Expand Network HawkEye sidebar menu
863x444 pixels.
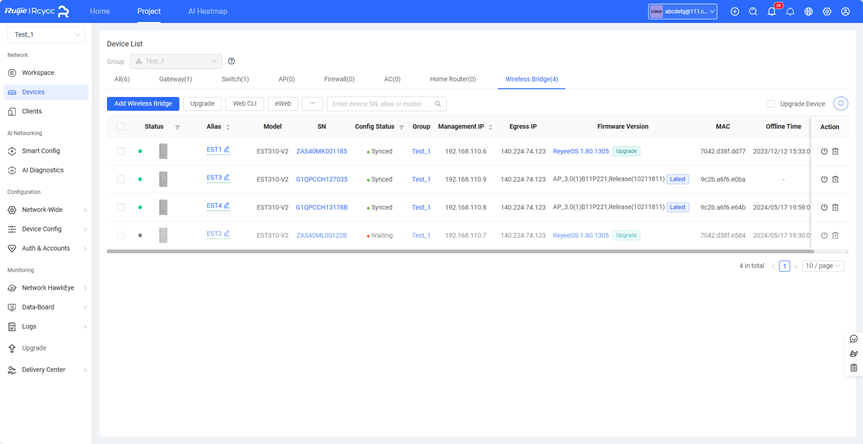tap(46, 288)
